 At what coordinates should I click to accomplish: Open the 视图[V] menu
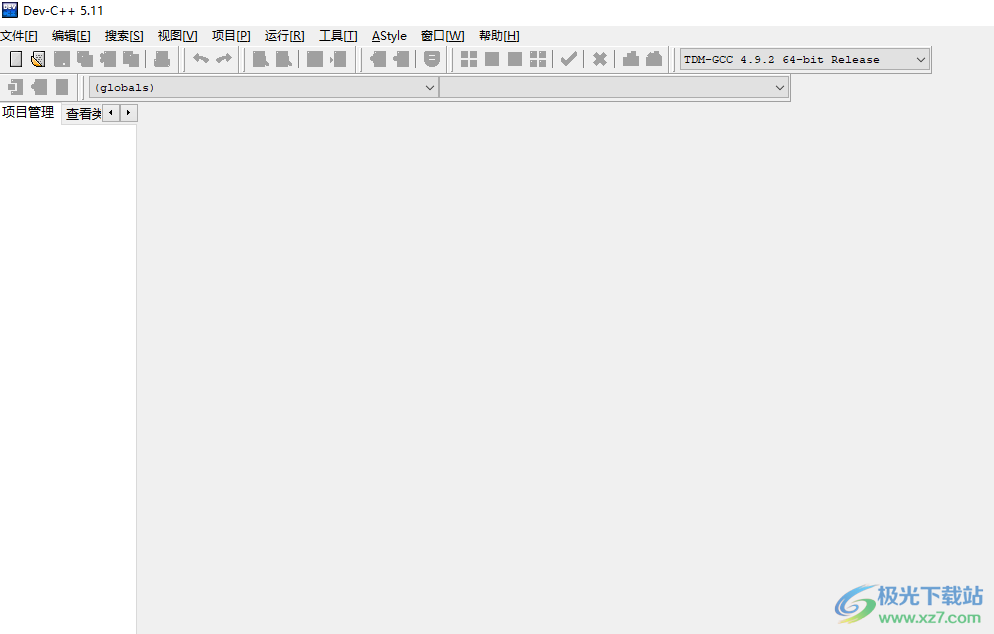click(178, 36)
